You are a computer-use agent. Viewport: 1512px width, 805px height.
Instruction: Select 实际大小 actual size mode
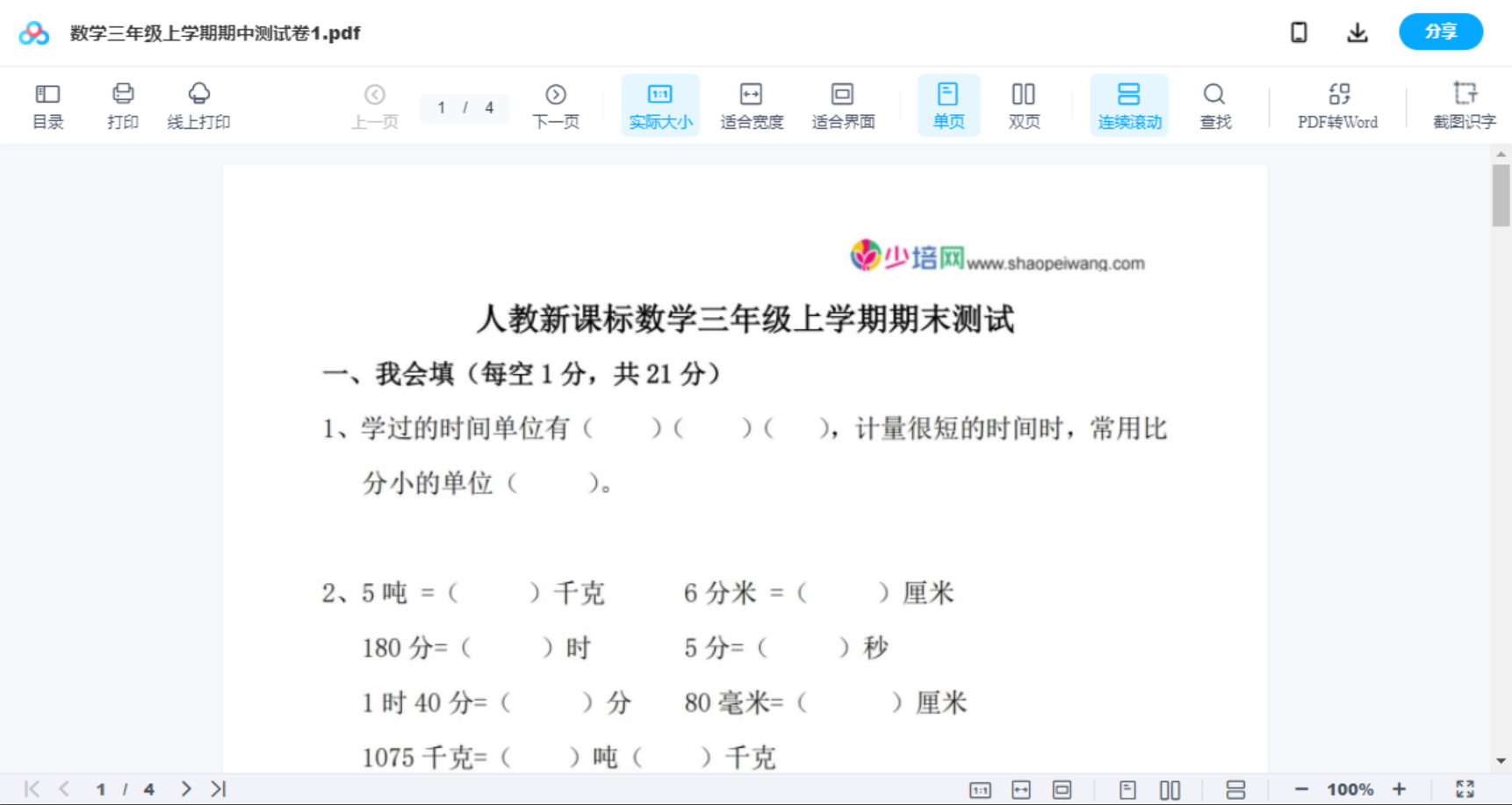tap(659, 104)
